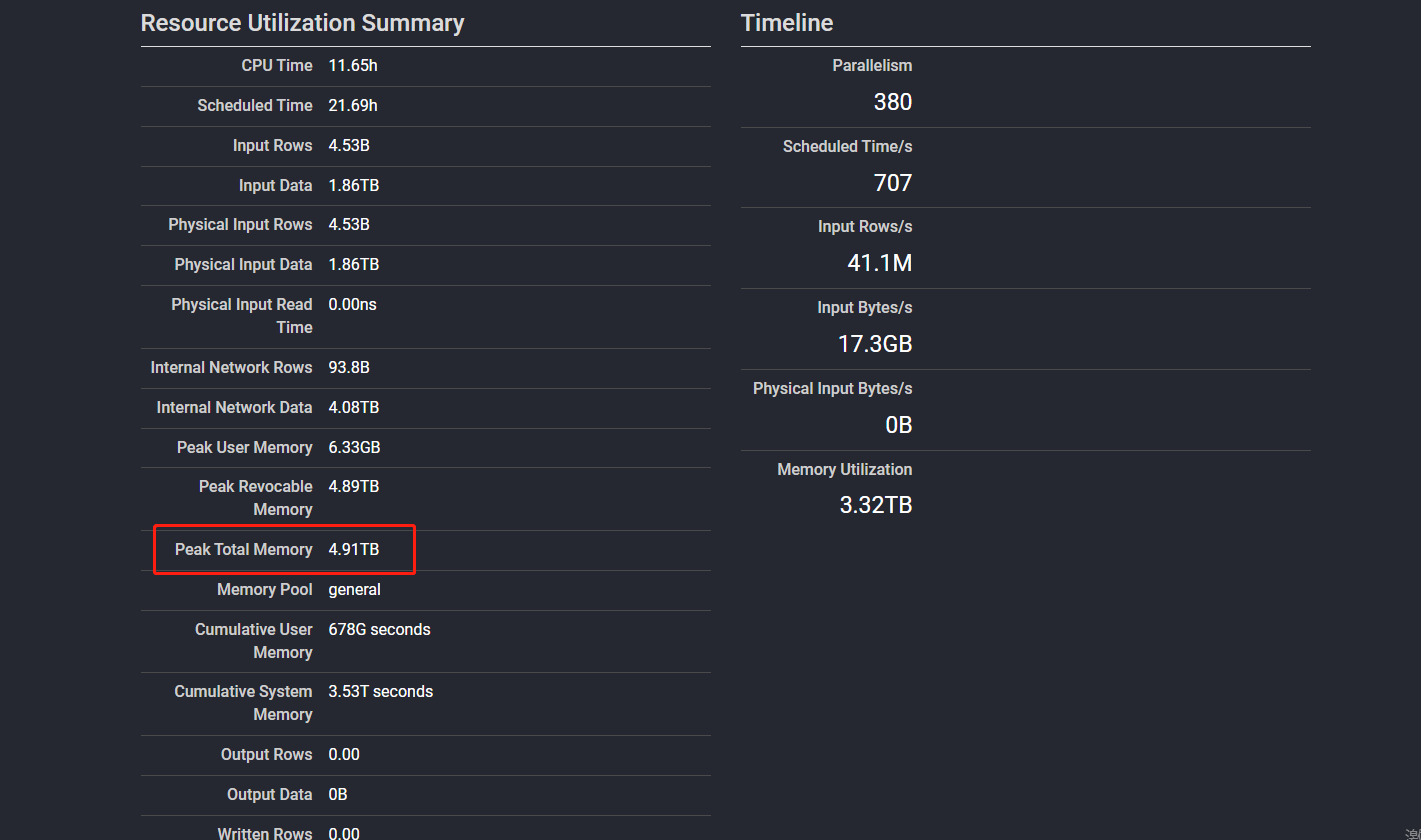Screen dimensions: 1421x840
Task: Click the Scheduled Time/s label
Action: 848,146
